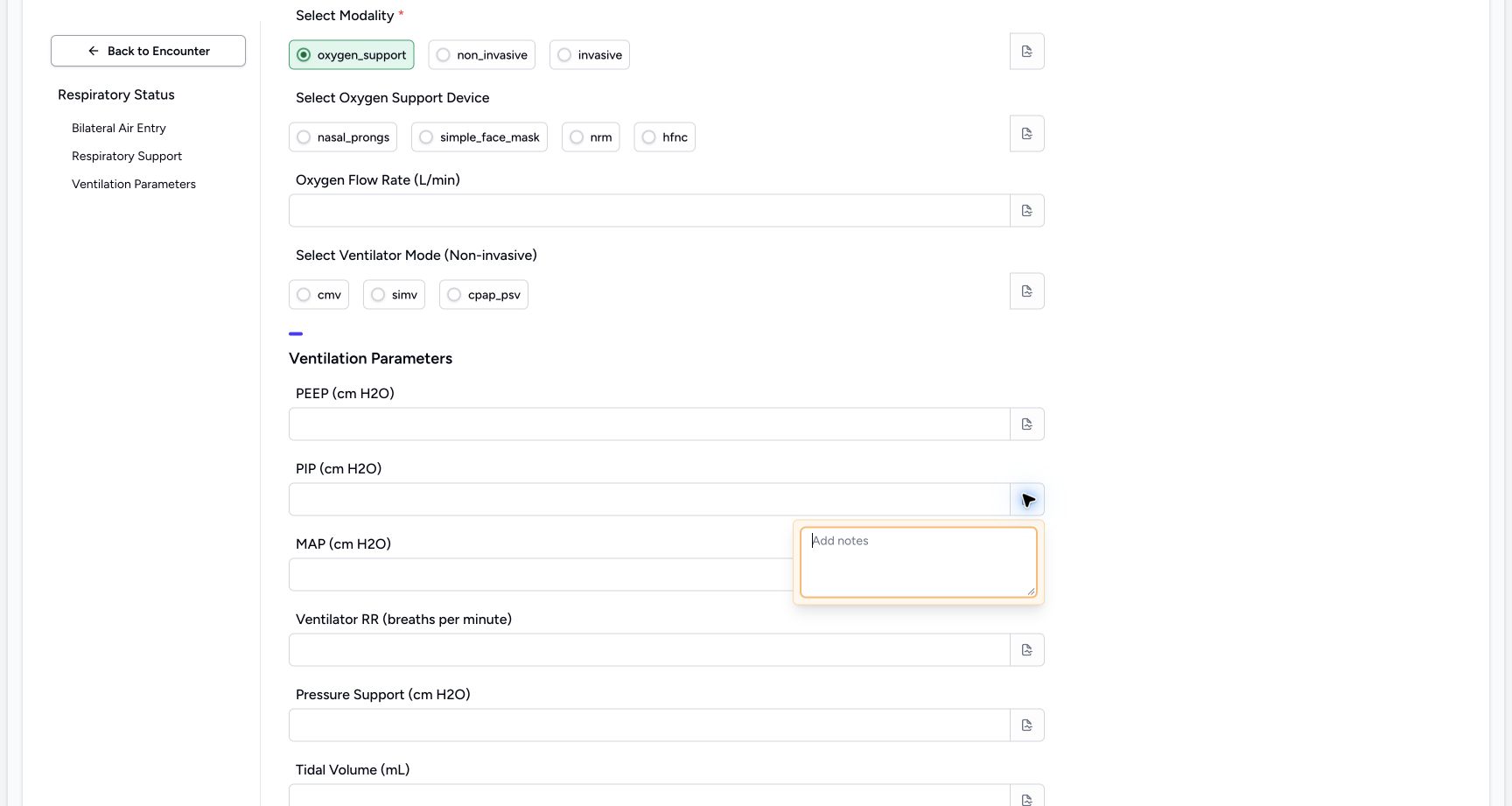
Task: Select cpap_psv ventilator mode
Action: pyautogui.click(x=484, y=295)
